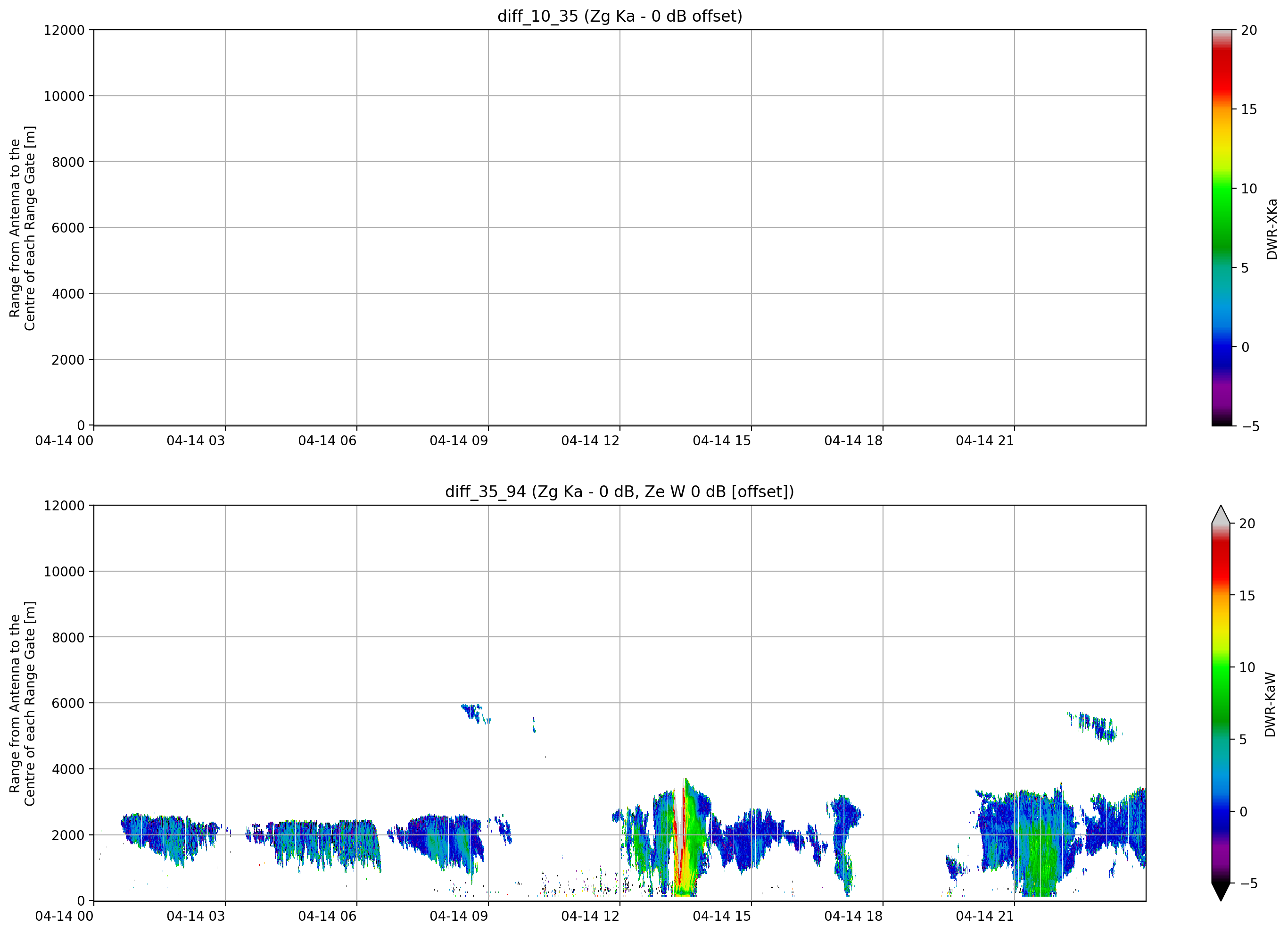This screenshot has height=933, width=1288.
Task: Click the 04-14 21 x-tick under the bottom plot
Action: 985,916
